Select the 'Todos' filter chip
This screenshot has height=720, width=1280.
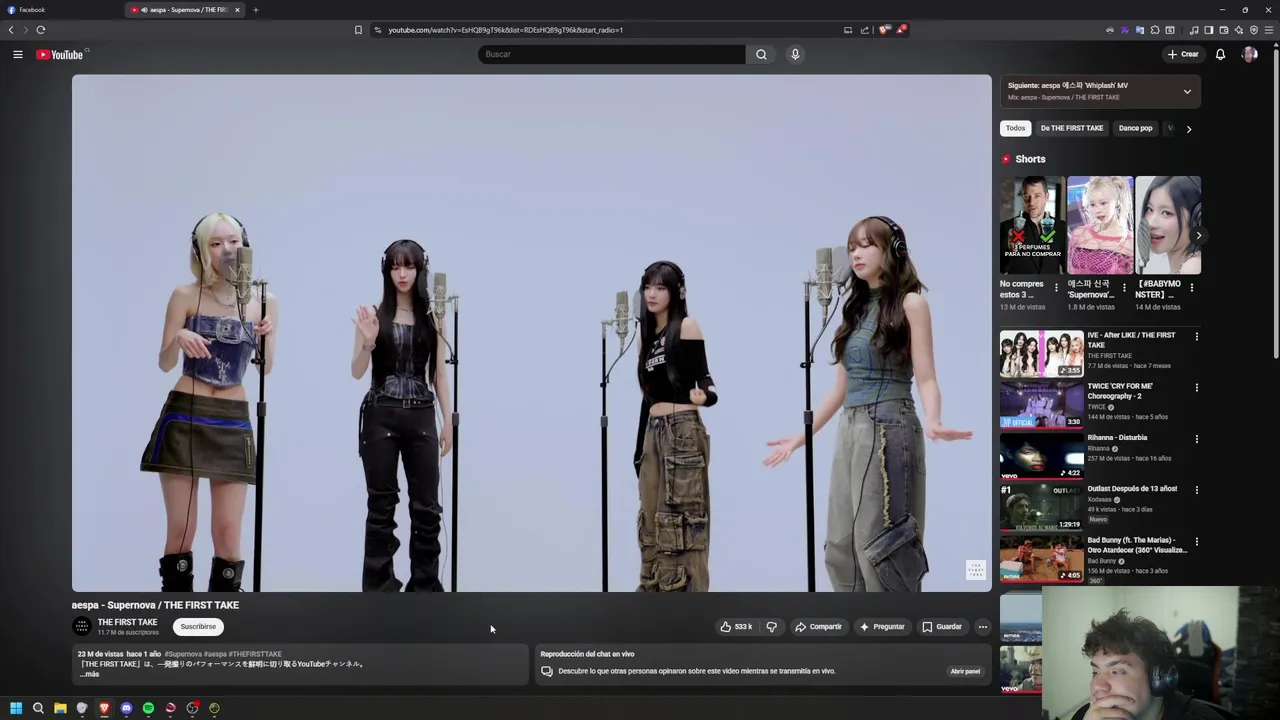click(x=1015, y=128)
